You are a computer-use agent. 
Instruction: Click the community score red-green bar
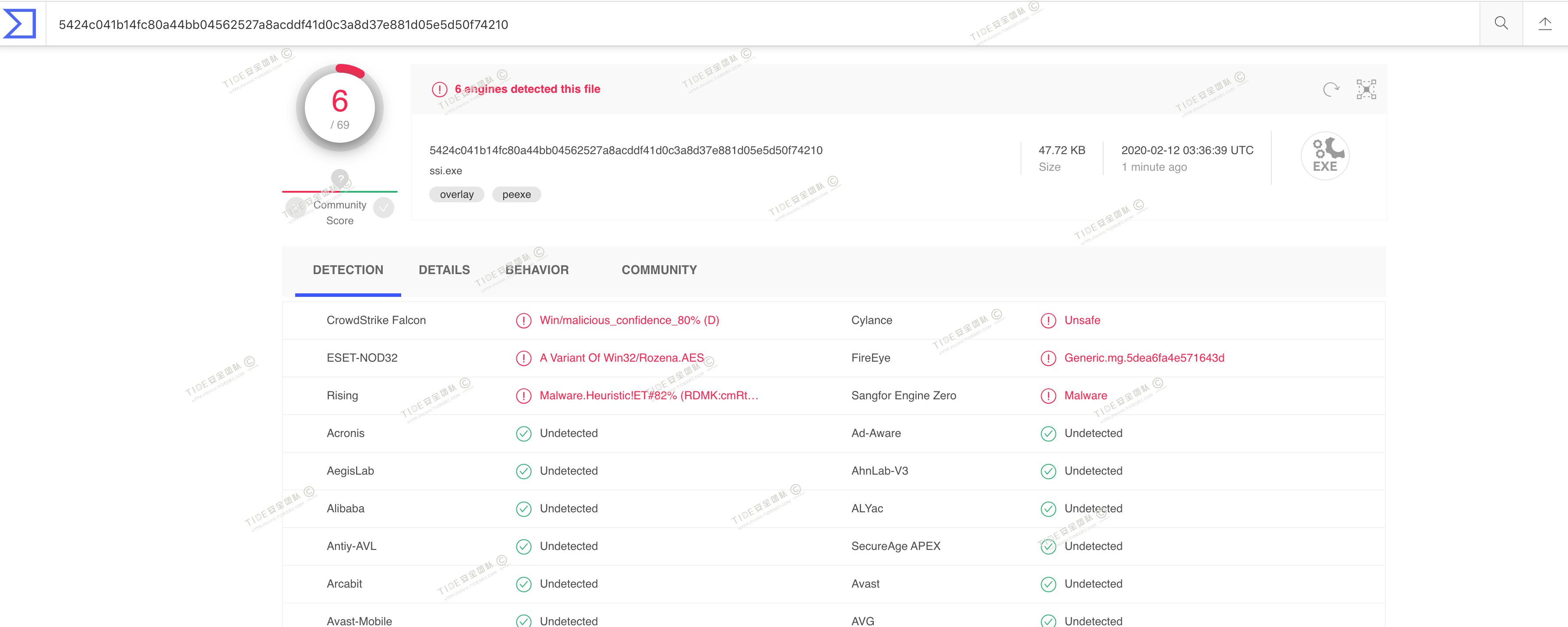click(339, 192)
